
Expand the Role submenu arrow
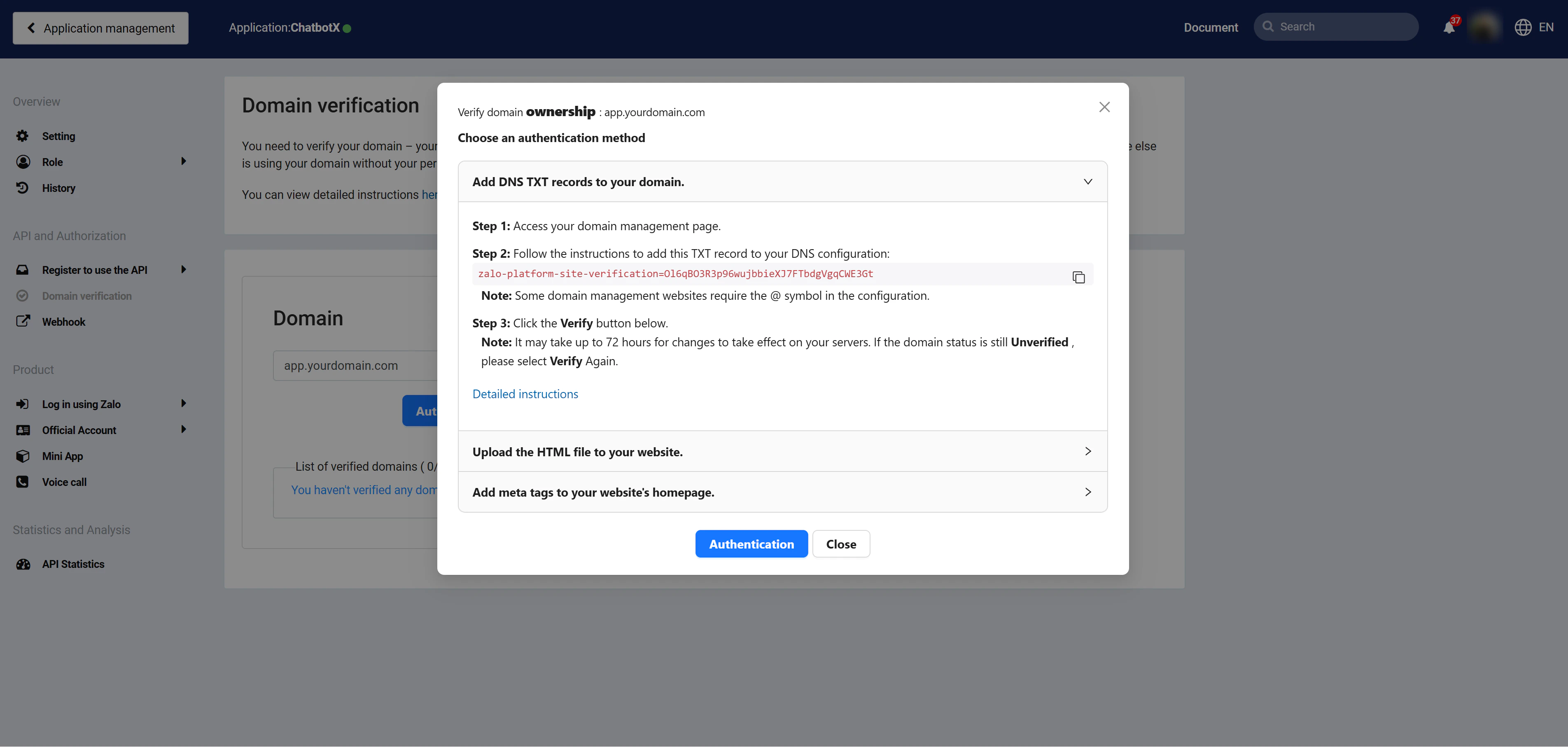point(183,161)
